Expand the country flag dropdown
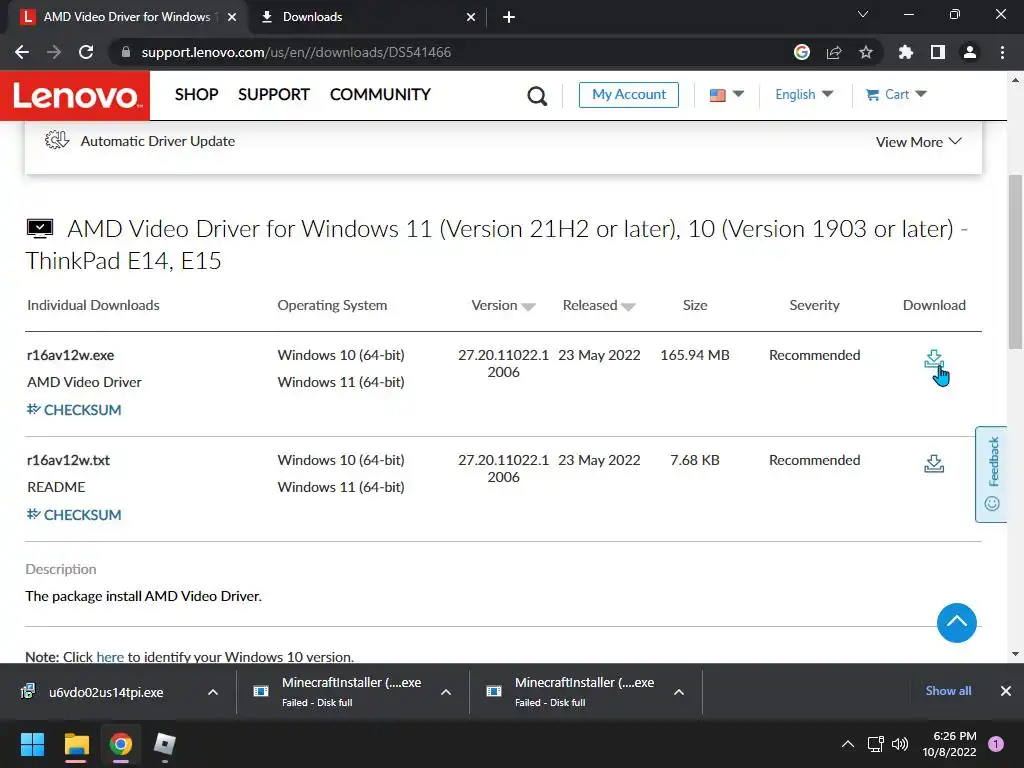 click(x=739, y=94)
